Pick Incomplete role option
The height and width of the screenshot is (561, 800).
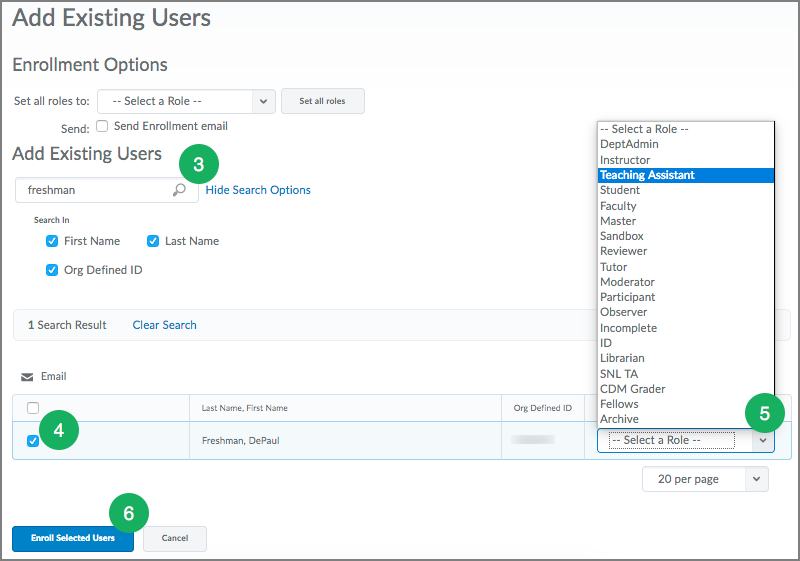[x=686, y=327]
